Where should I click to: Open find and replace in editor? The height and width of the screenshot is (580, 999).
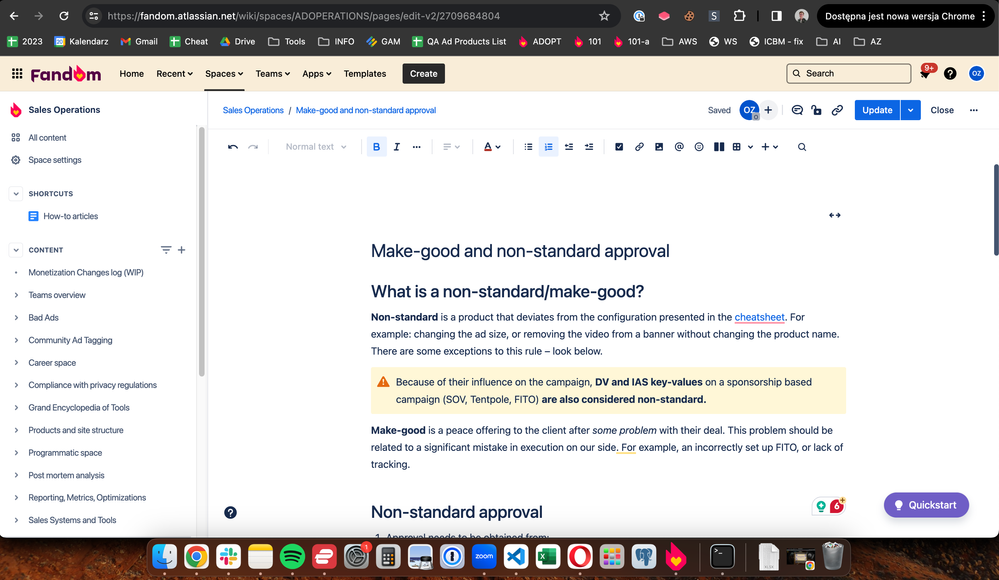(x=801, y=147)
